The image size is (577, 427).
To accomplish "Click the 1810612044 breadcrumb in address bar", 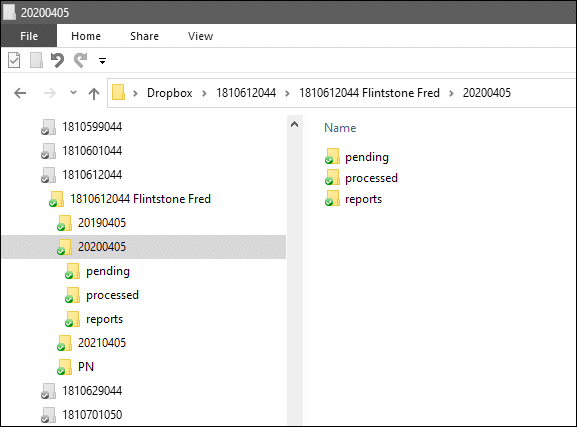I will pyautogui.click(x=246, y=93).
